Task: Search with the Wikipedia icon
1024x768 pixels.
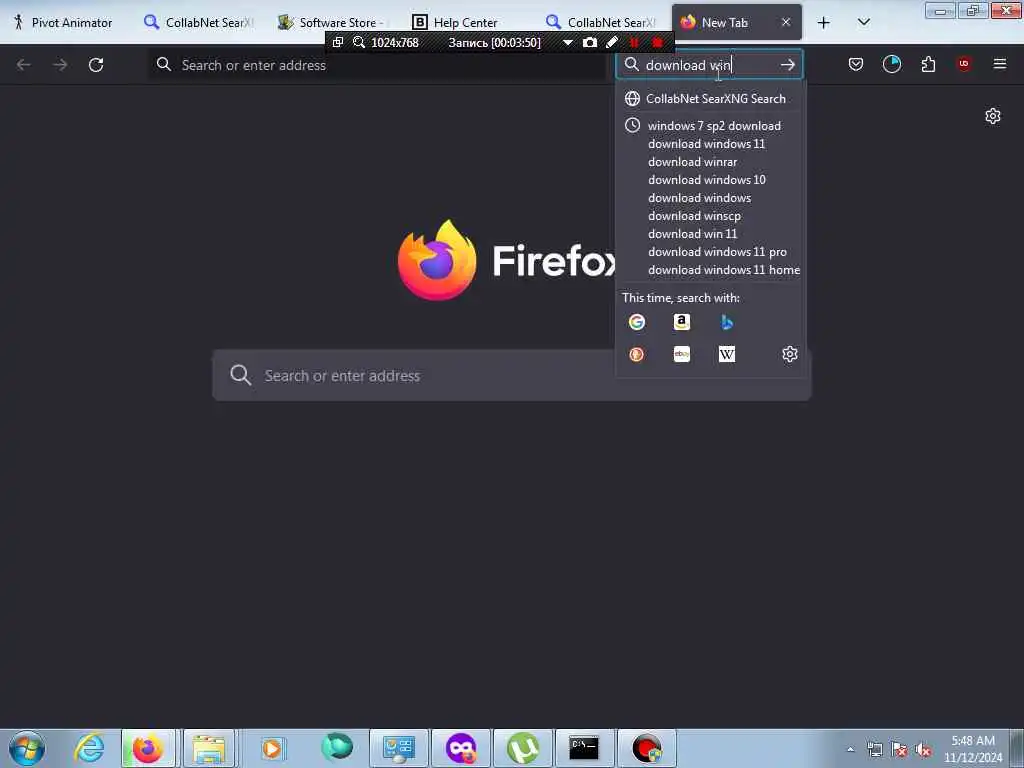Action: (727, 354)
